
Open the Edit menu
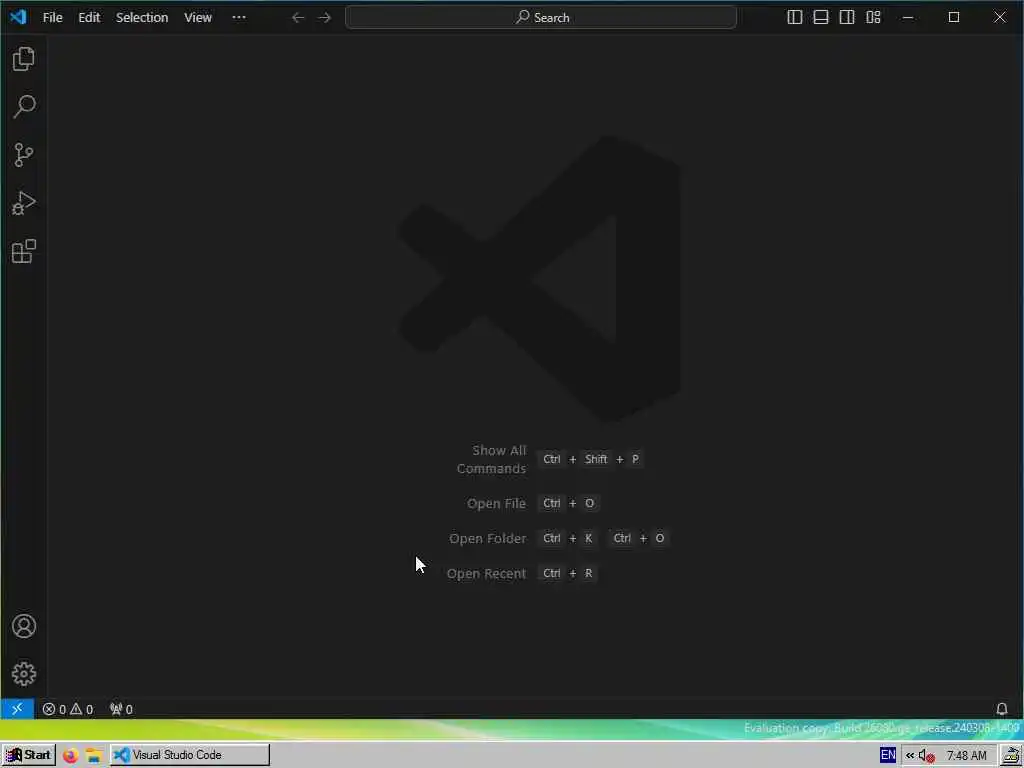point(89,18)
